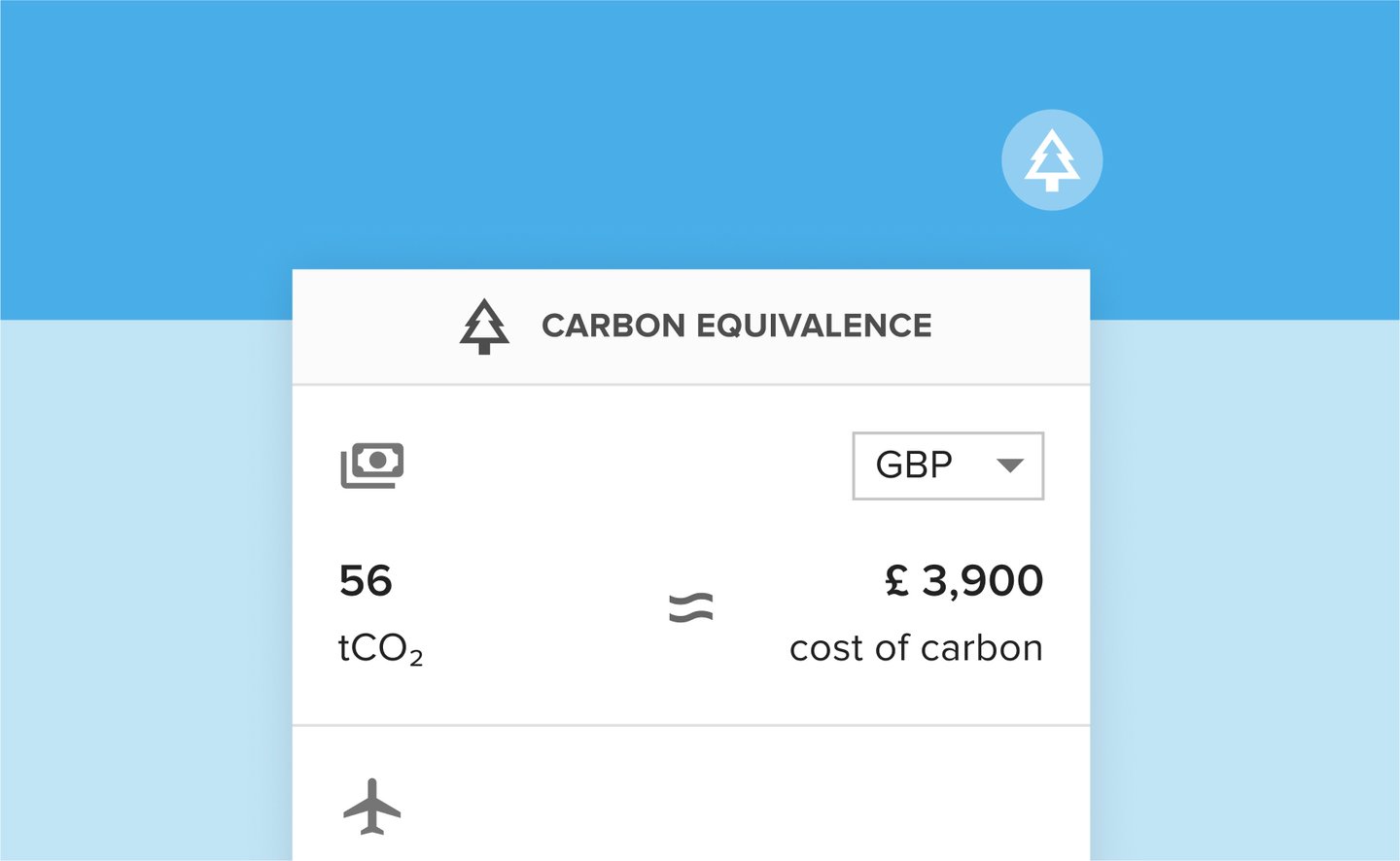The height and width of the screenshot is (861, 1400).
Task: Click the pine tree icon beside Carbon Equivalence
Action: (x=484, y=326)
